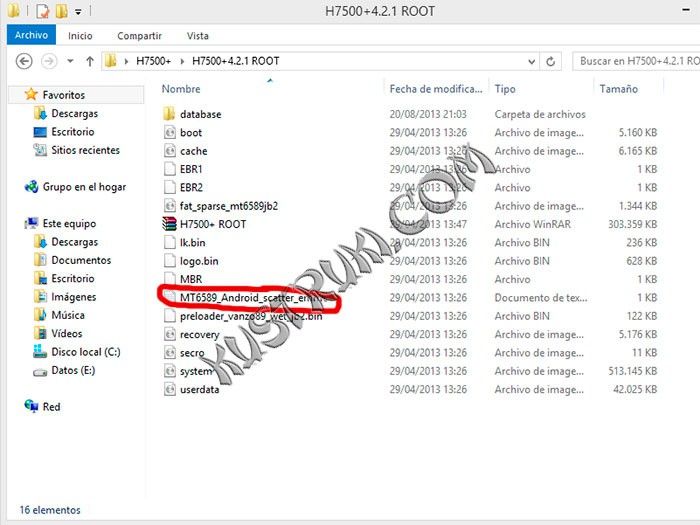Sort by the Tipo column header
The height and width of the screenshot is (525, 700).
505,89
